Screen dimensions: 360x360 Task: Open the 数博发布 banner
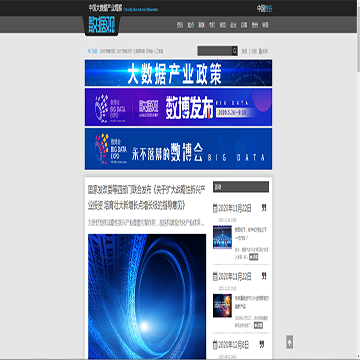click(x=178, y=107)
